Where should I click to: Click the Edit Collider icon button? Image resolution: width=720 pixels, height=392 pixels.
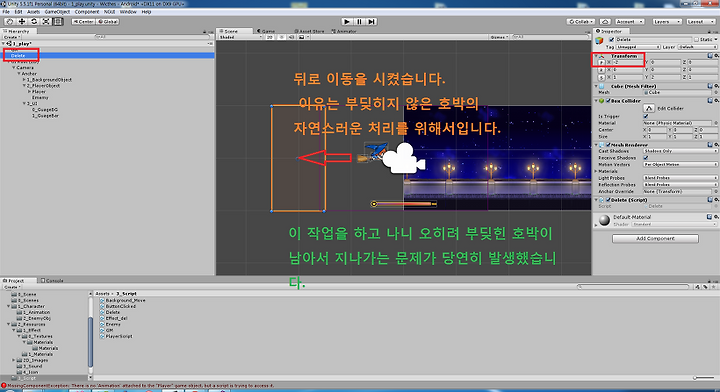pyautogui.click(x=648, y=108)
